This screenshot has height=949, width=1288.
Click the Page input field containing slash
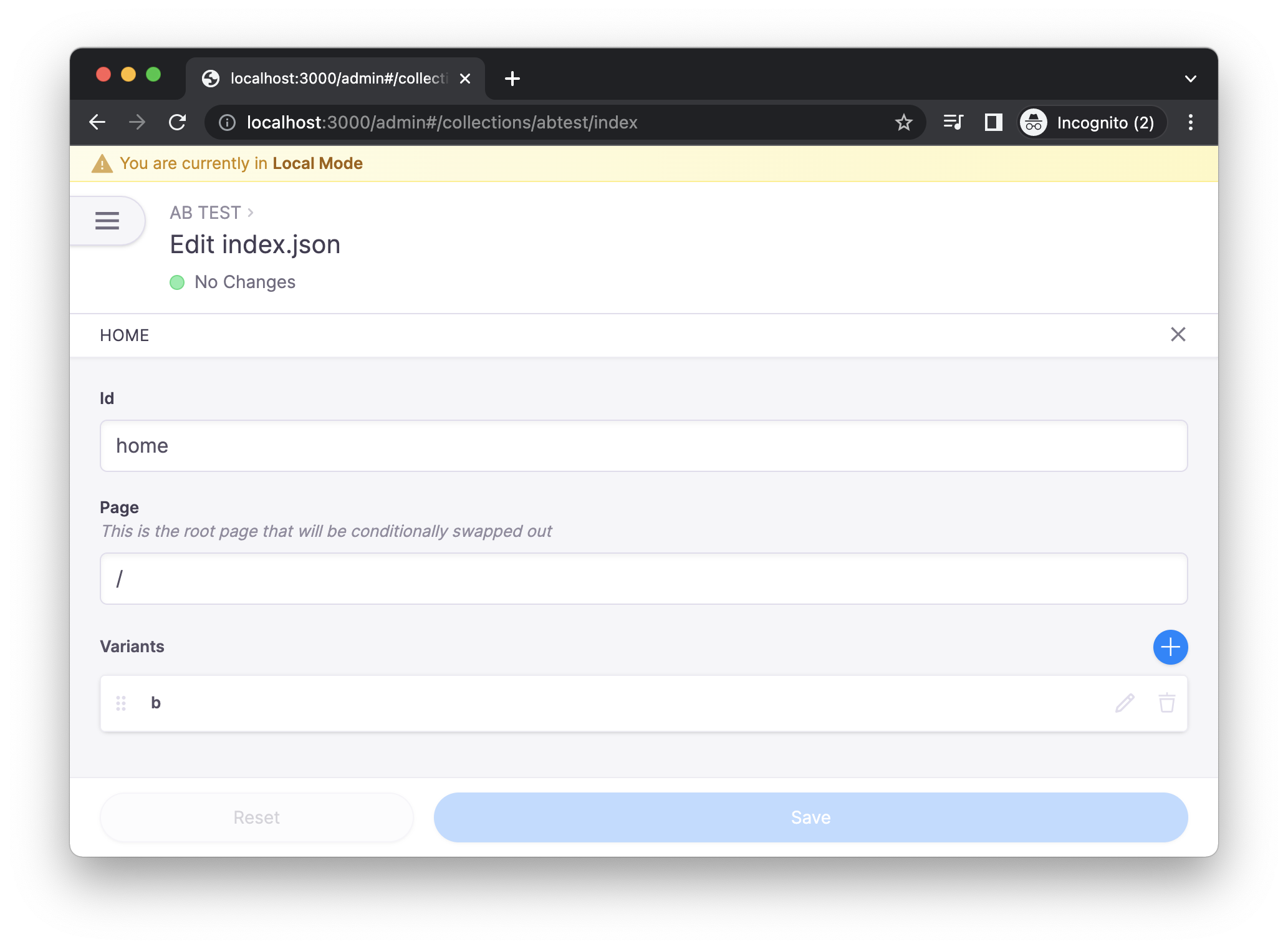click(x=643, y=579)
